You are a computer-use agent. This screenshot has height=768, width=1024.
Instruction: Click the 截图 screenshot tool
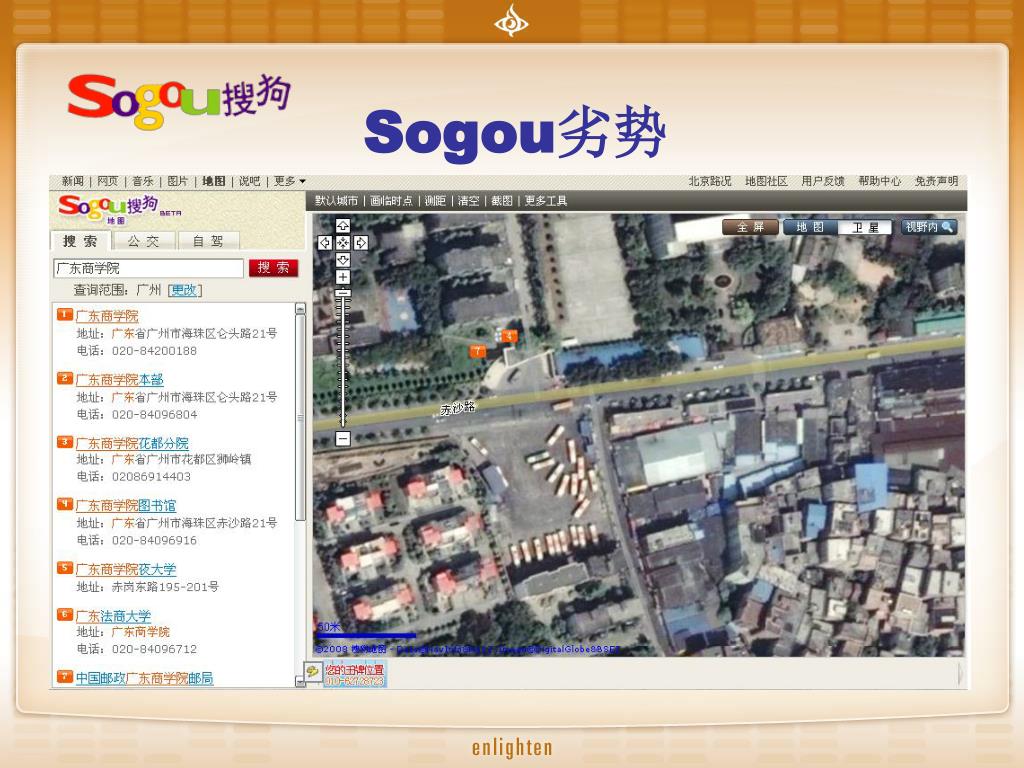tap(502, 201)
